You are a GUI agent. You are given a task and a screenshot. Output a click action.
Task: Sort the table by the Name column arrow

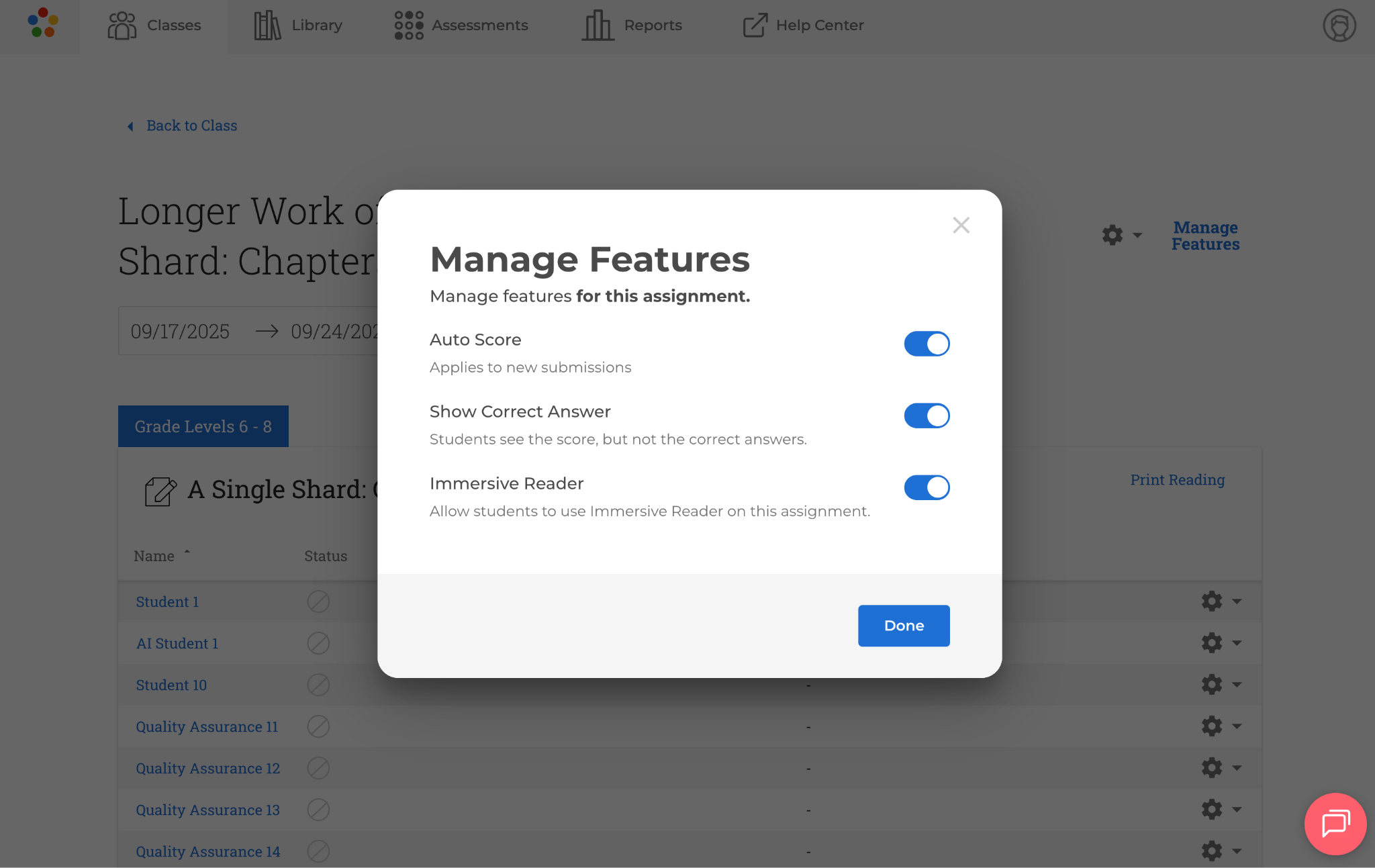coord(187,552)
